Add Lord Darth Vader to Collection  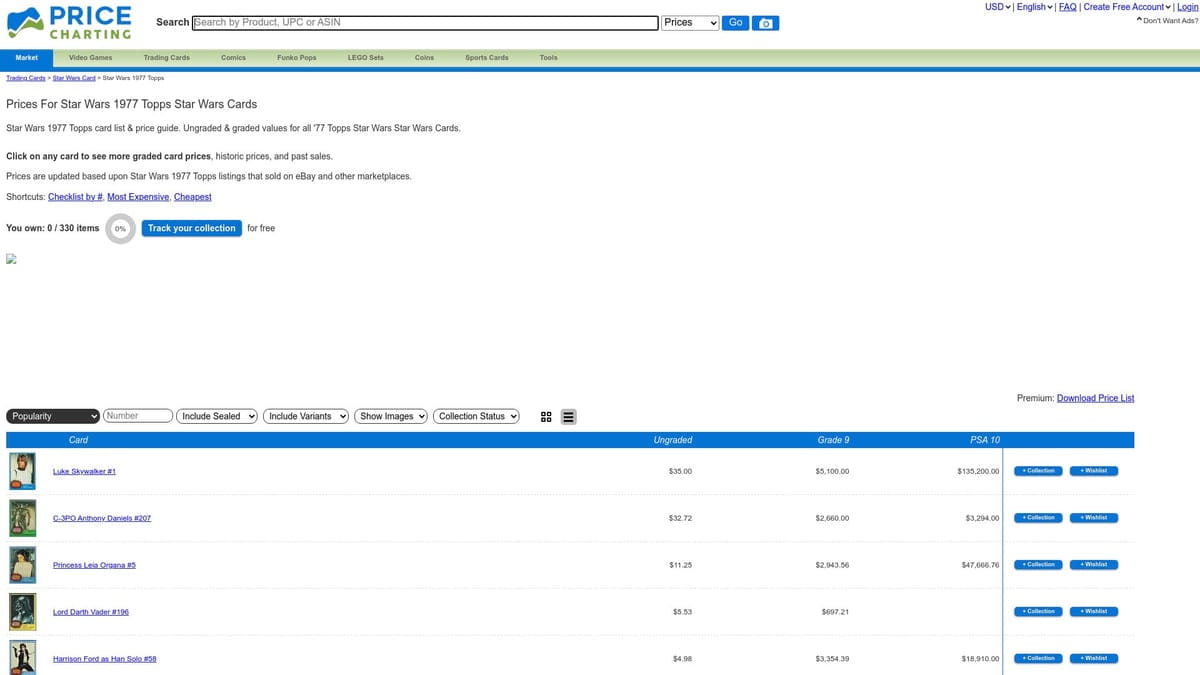click(1039, 612)
